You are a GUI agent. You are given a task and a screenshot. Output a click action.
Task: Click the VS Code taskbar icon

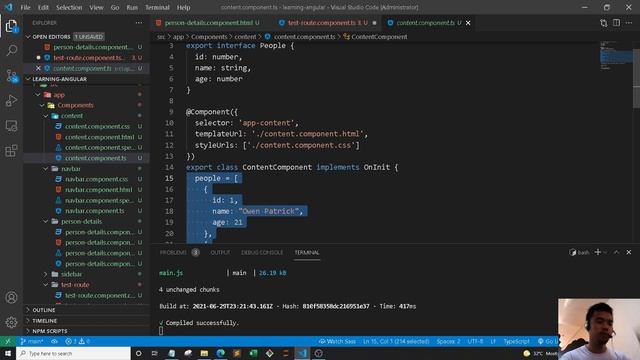click(302, 353)
